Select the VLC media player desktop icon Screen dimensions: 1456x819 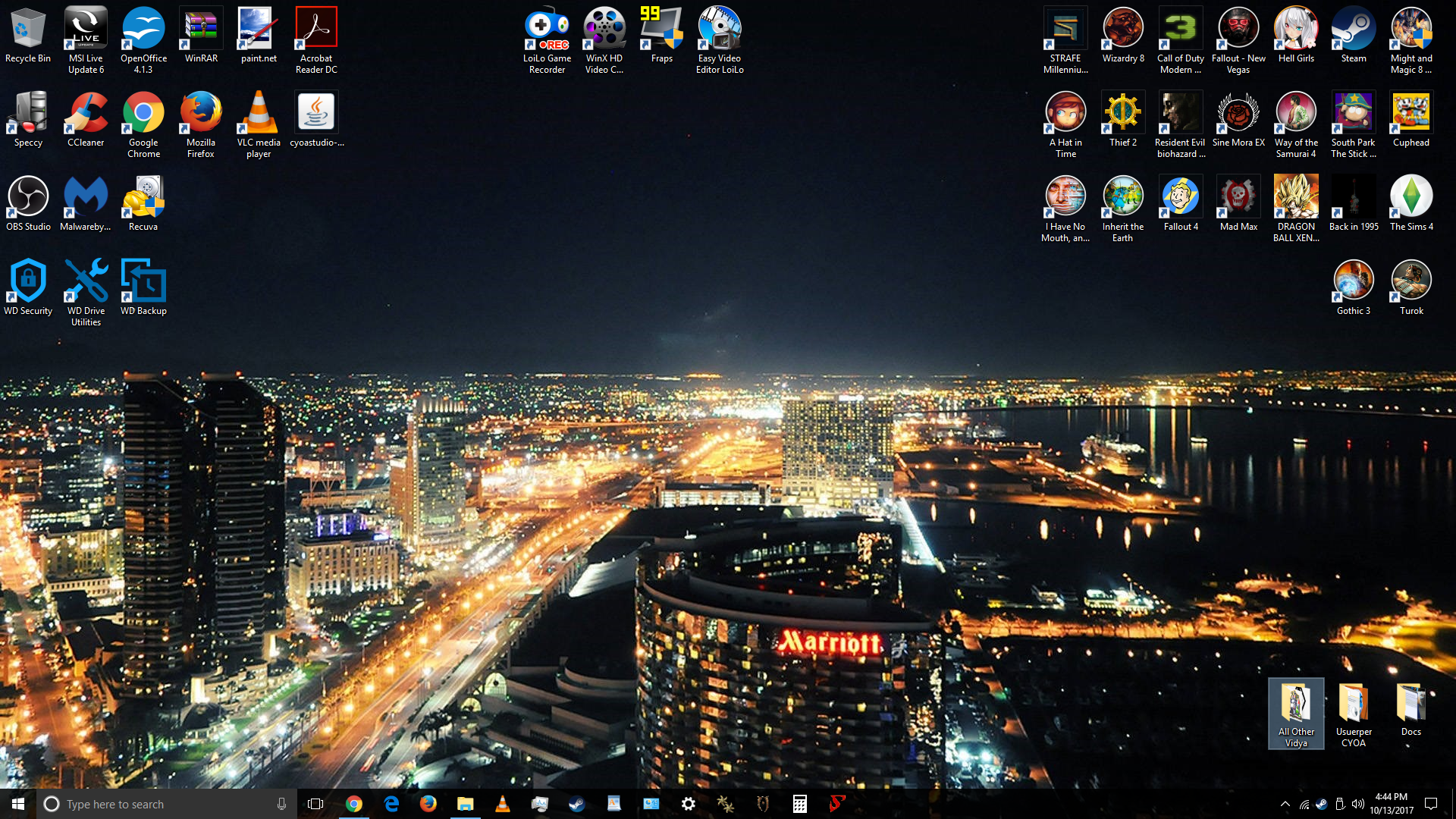[259, 125]
